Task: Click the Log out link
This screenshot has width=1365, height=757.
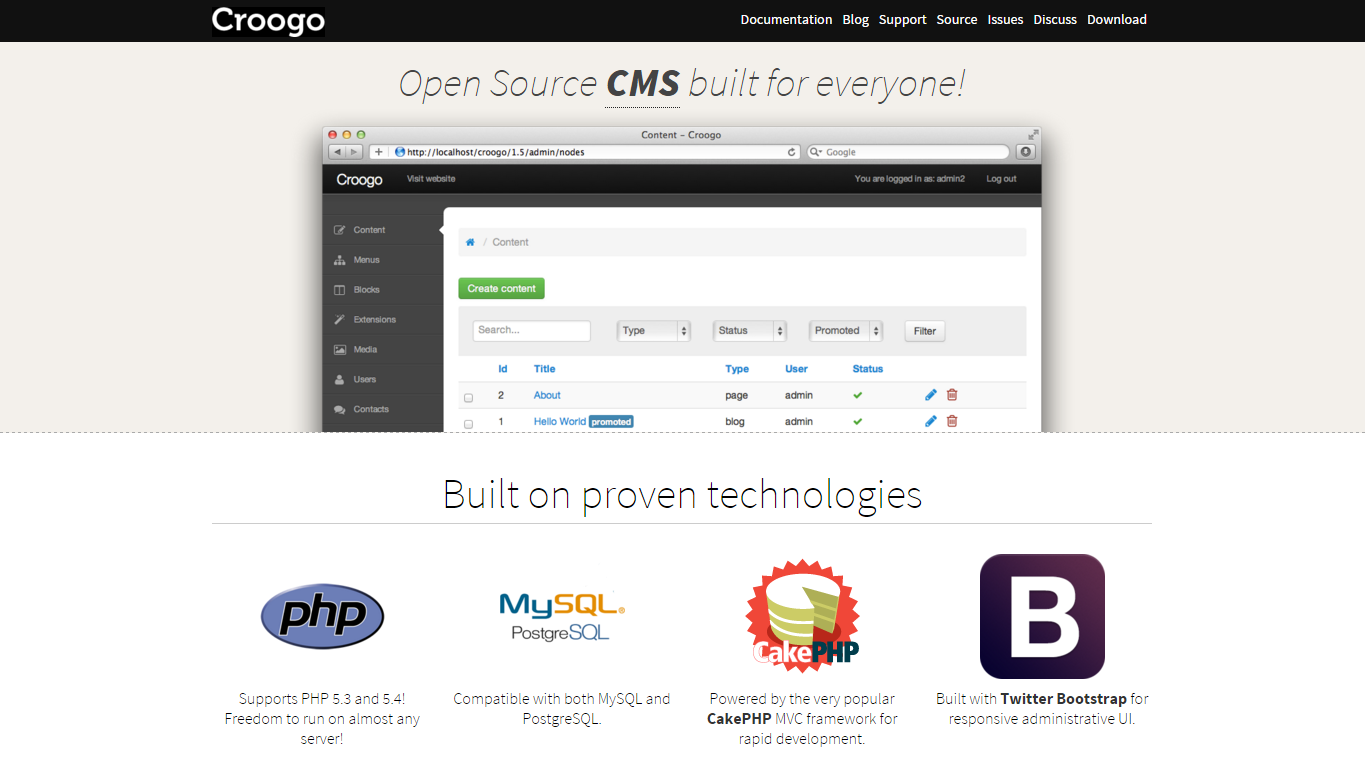Action: [x=1001, y=179]
